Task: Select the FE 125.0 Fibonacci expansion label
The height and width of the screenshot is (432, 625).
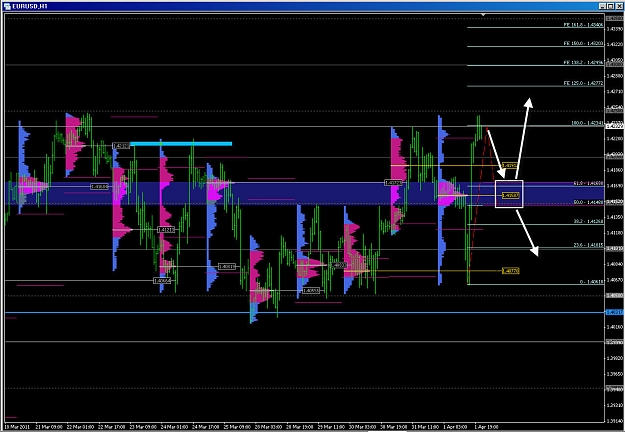Action: click(x=583, y=83)
